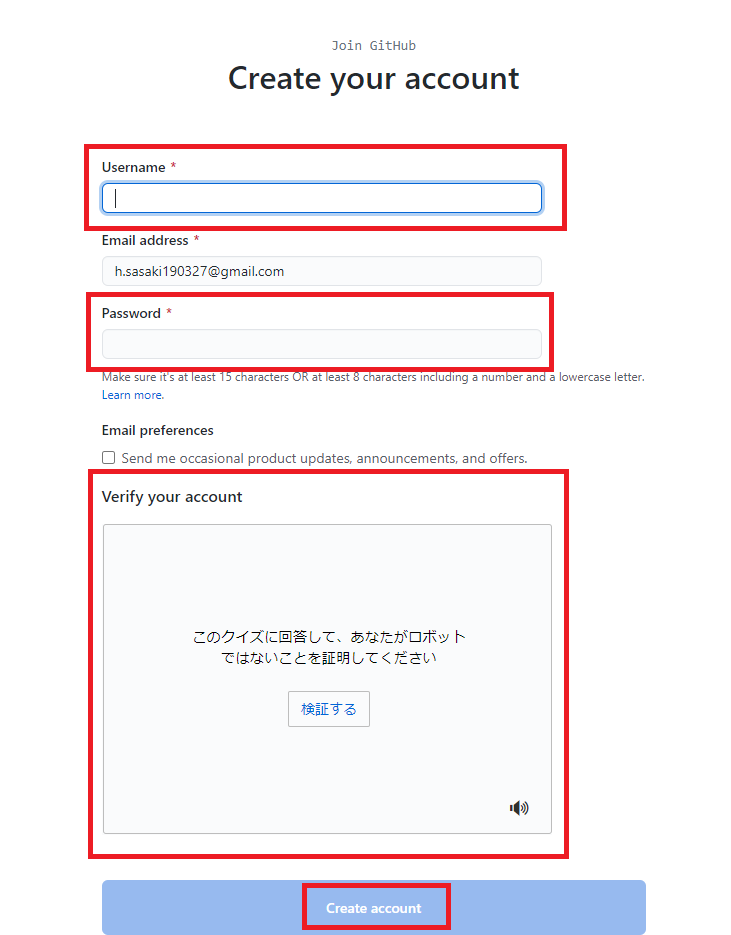Image resolution: width=731 pixels, height=935 pixels.
Task: Click the Email preferences heading
Action: 157,431
